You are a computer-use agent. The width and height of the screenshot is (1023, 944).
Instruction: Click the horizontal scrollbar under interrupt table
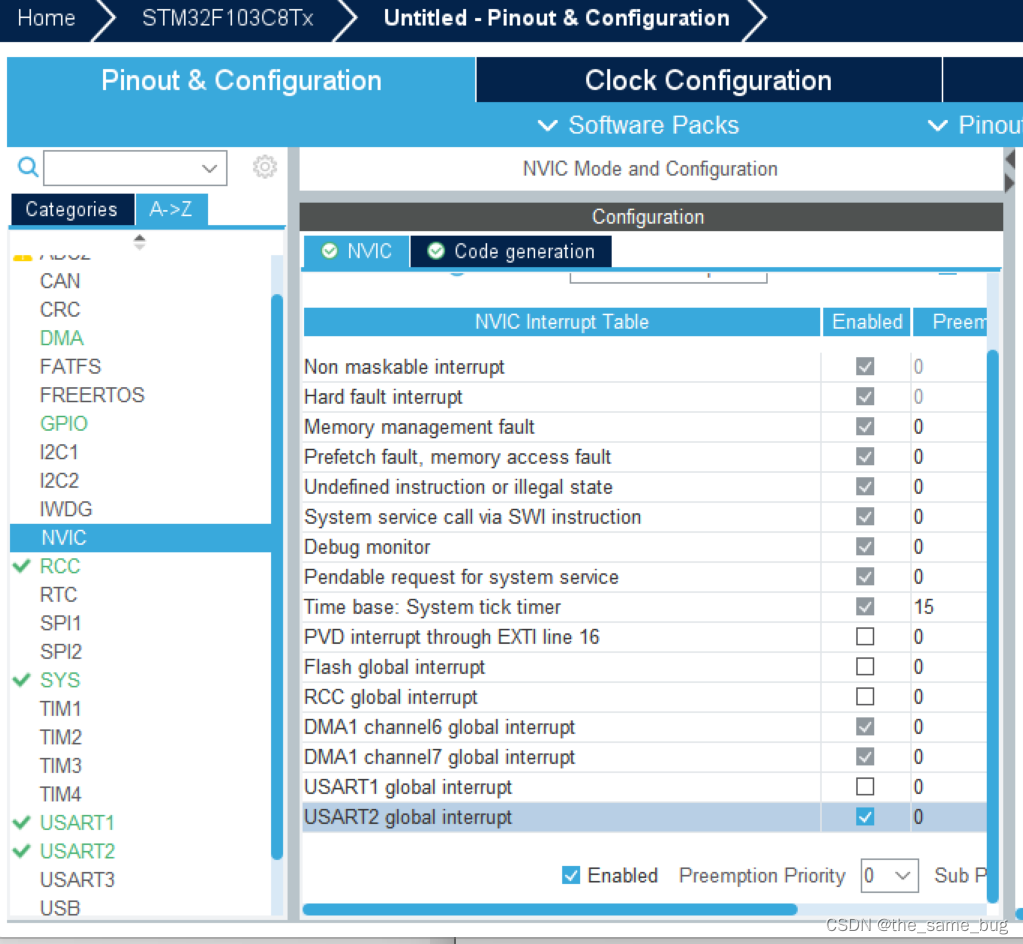point(550,909)
